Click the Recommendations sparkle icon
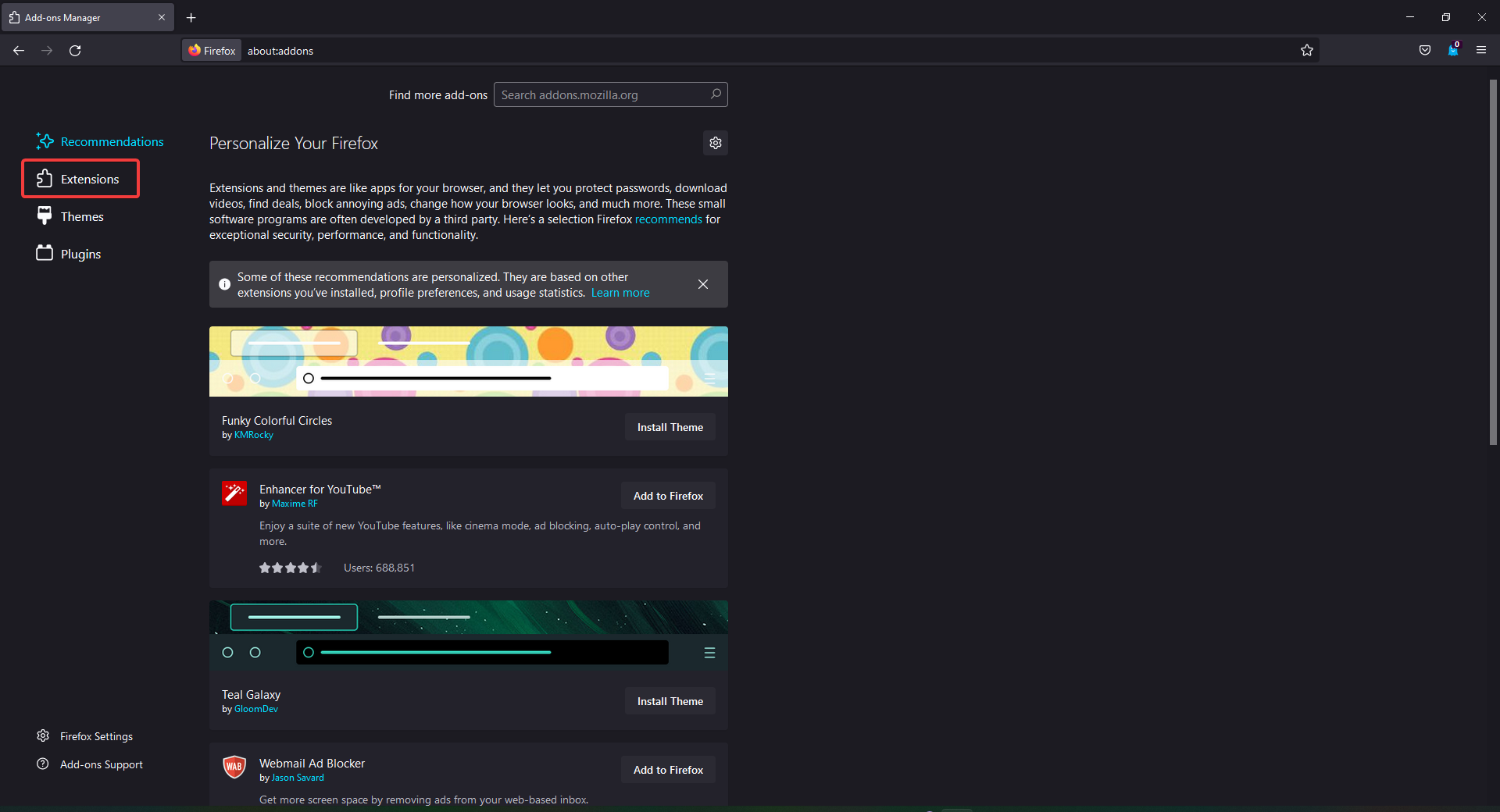Viewport: 1500px width, 812px height. click(x=45, y=141)
